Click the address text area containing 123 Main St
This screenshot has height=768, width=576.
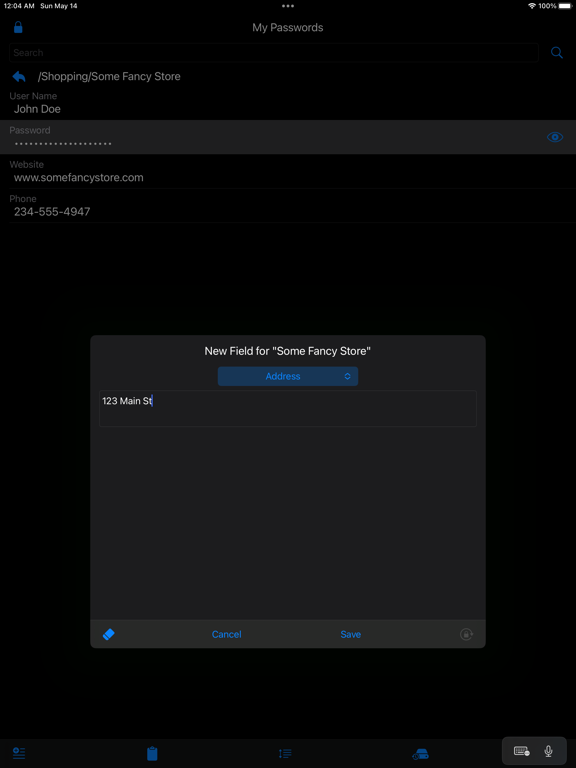(288, 408)
